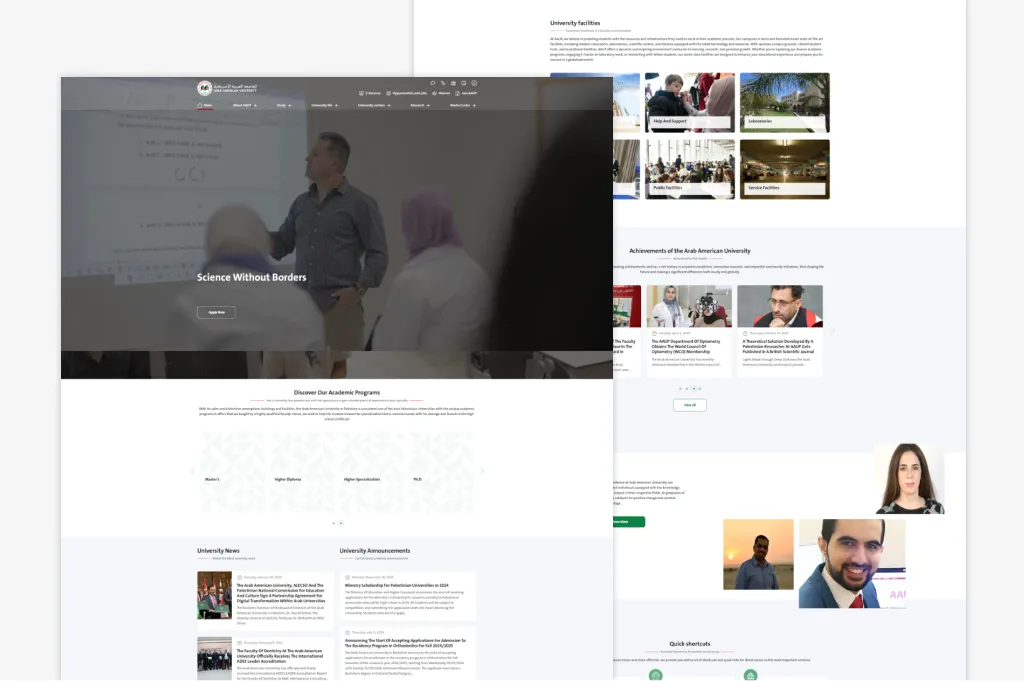The image size is (1024, 681).
Task: Click next arrow on academic programs carousel
Action: tap(482, 471)
